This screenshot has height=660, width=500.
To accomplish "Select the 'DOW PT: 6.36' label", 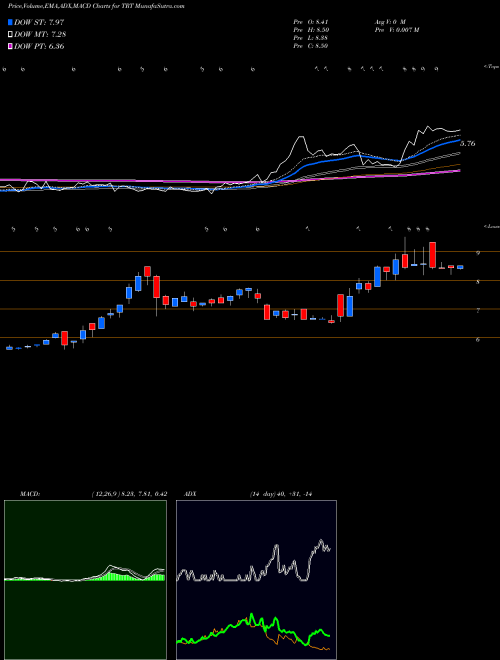I will coord(39,47).
